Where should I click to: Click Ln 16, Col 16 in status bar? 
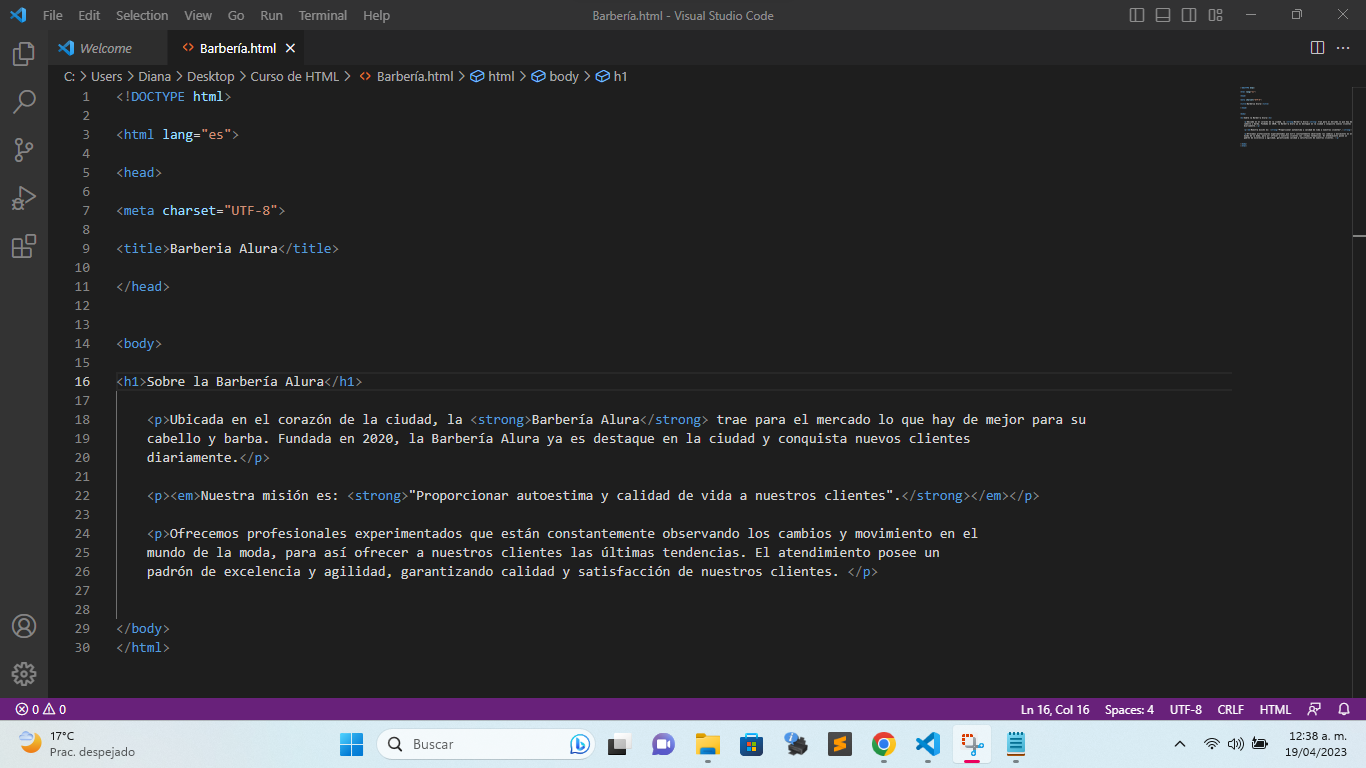(x=1055, y=709)
